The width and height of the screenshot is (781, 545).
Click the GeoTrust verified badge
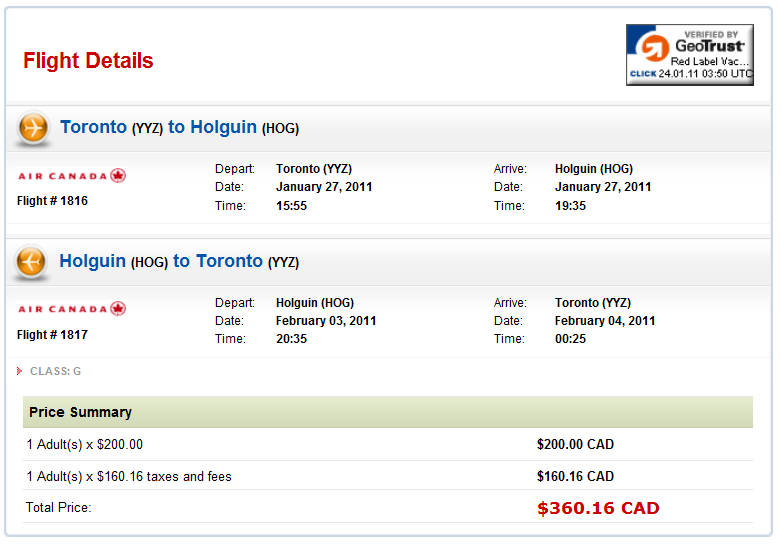[689, 55]
